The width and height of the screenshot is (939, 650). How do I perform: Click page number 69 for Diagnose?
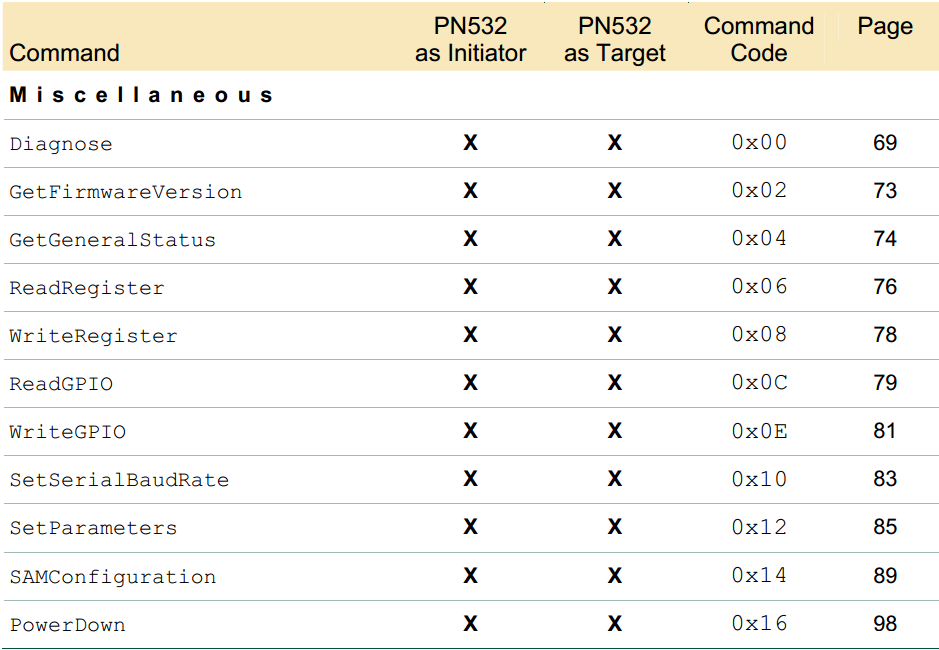tap(885, 143)
